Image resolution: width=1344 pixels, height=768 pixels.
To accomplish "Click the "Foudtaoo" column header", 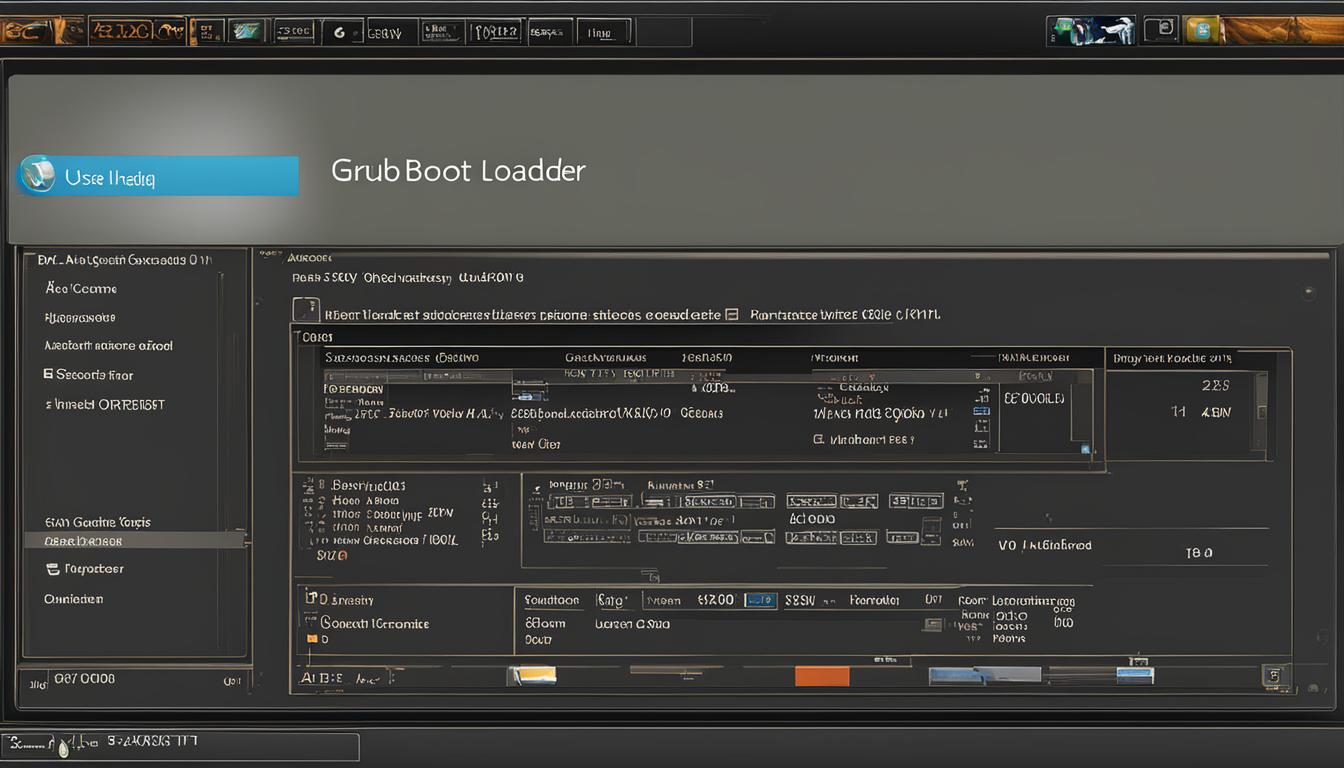I will 552,601.
